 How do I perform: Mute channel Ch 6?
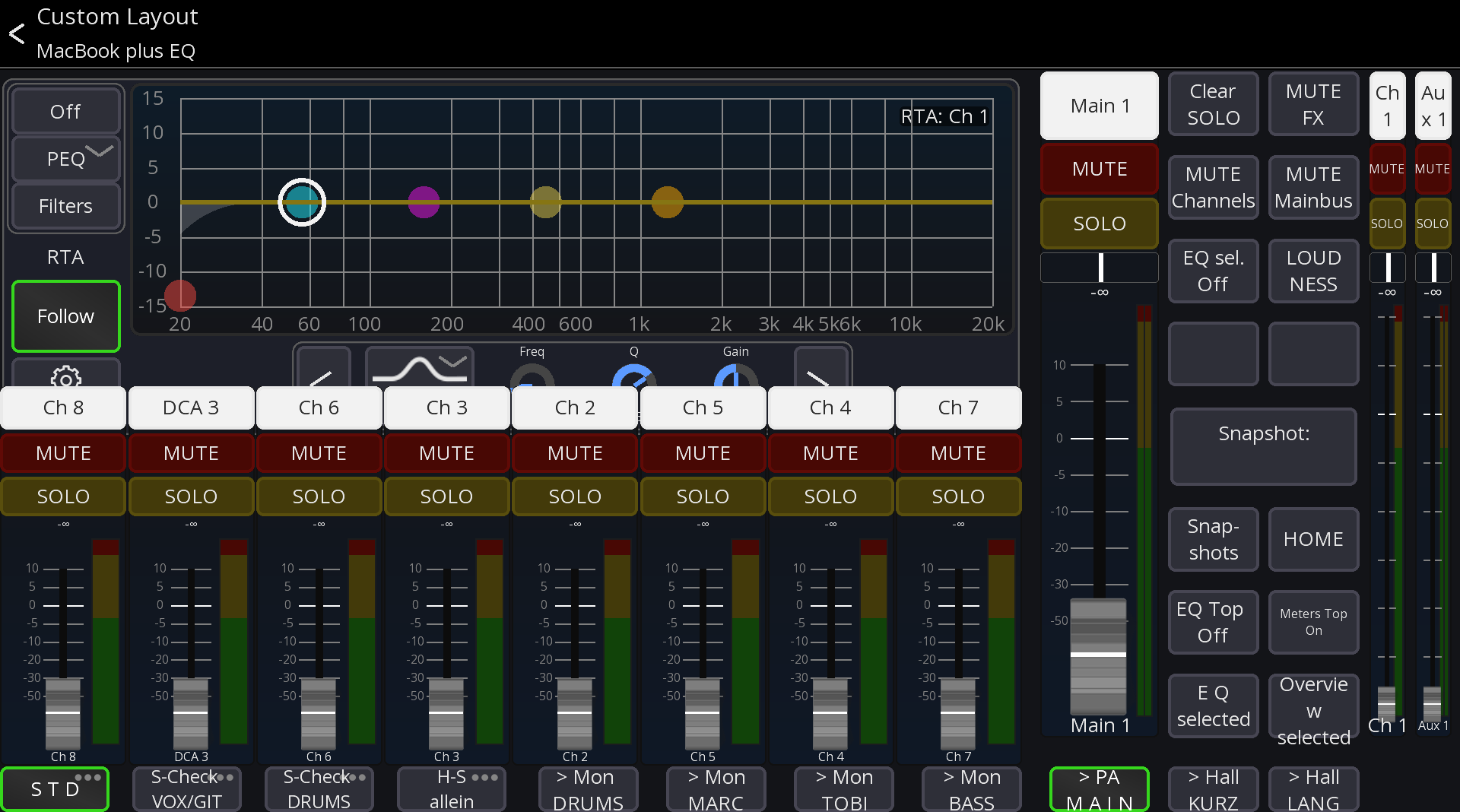click(319, 453)
